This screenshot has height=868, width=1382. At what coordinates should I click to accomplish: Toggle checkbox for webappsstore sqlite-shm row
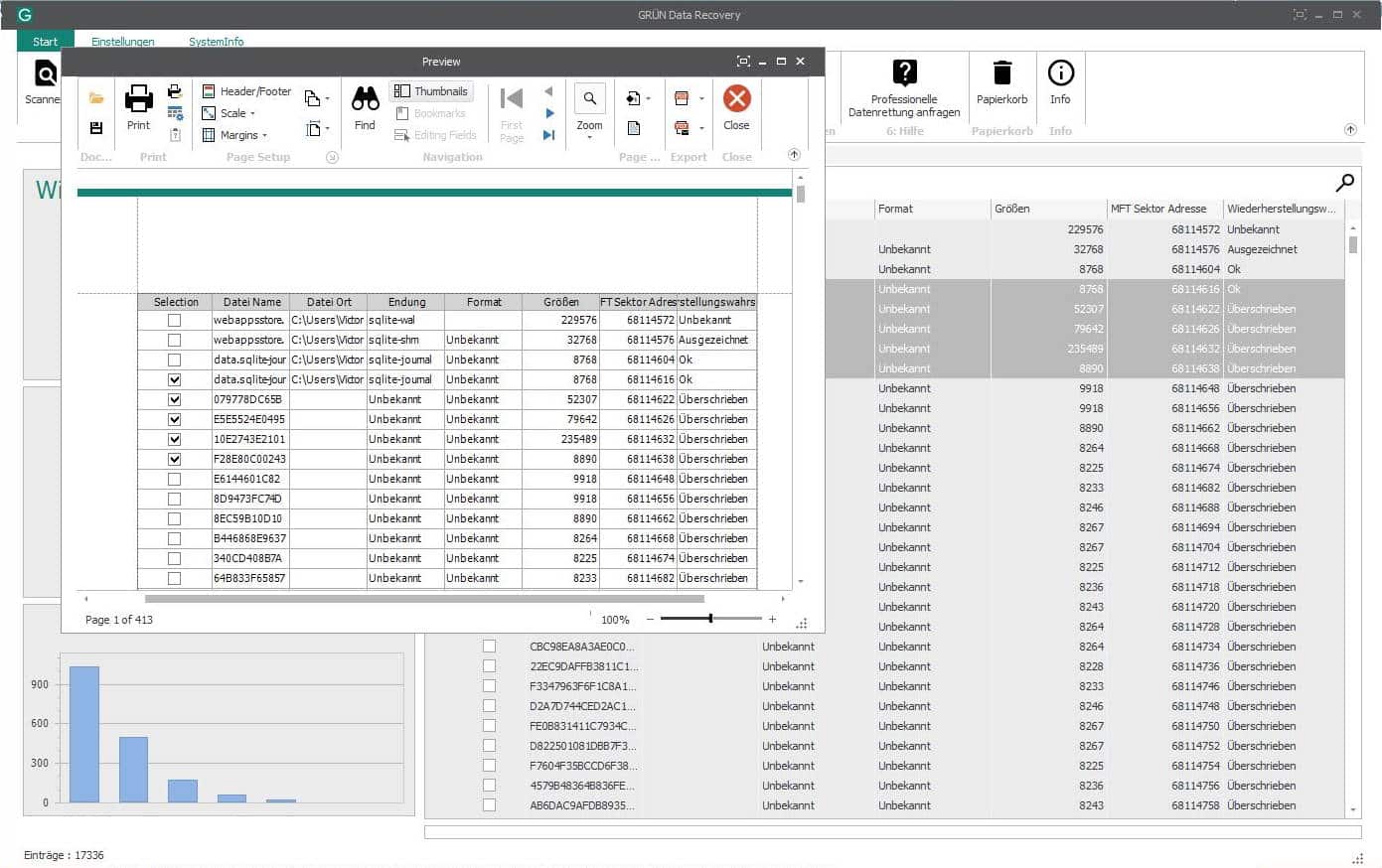pyautogui.click(x=175, y=340)
